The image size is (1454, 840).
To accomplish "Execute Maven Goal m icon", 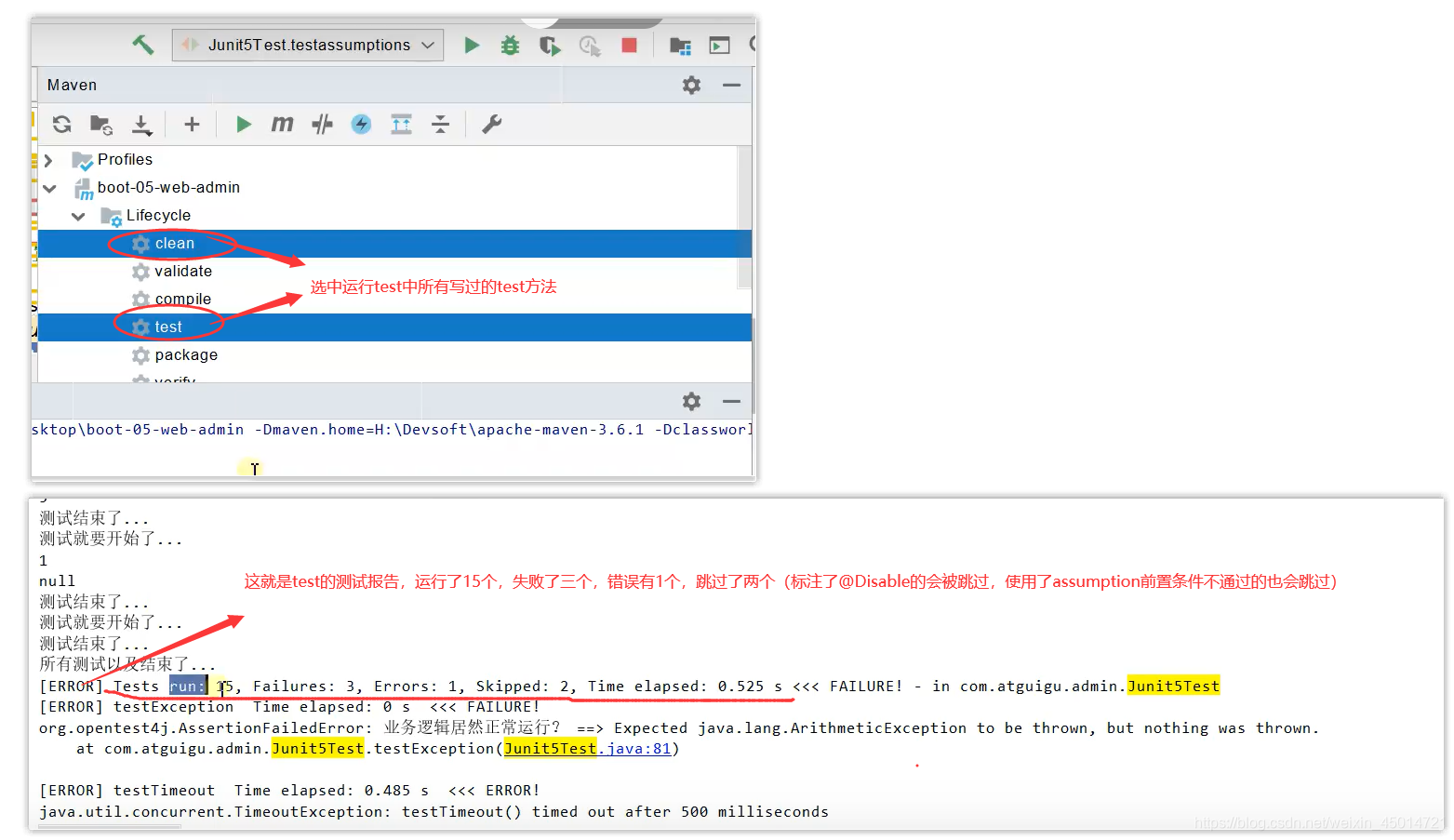I will [x=282, y=124].
